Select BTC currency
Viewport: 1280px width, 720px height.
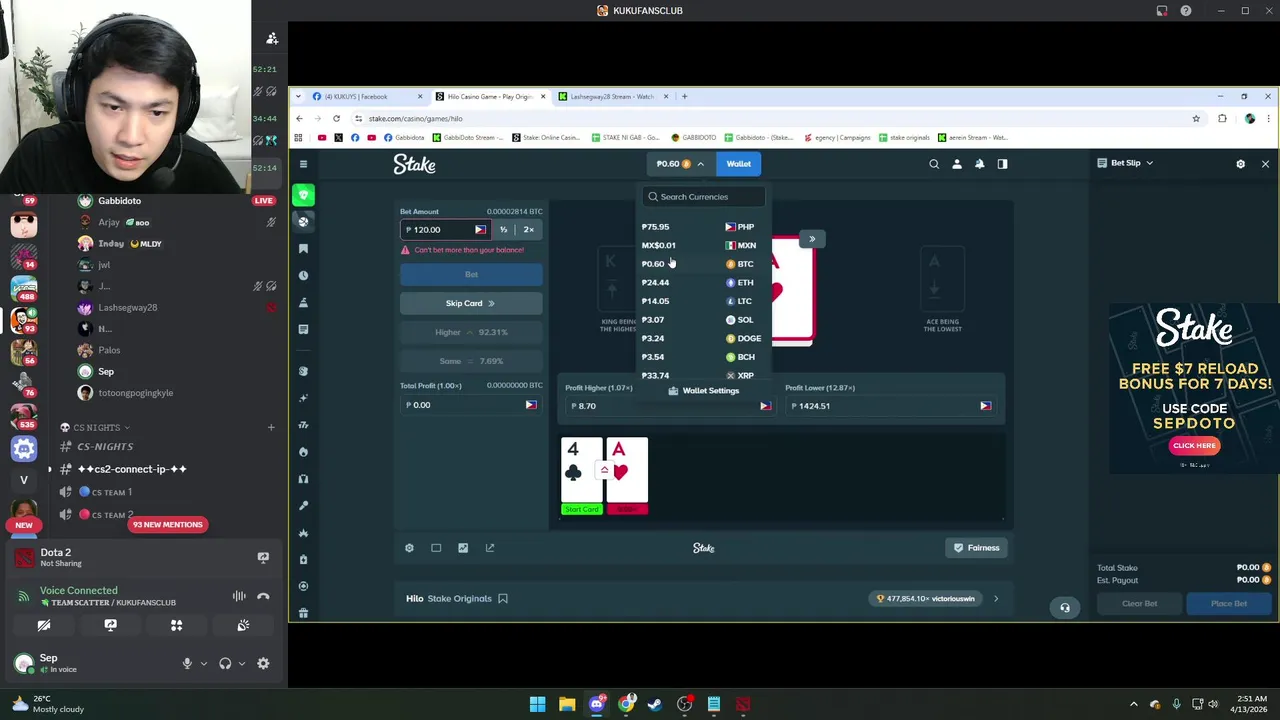pos(702,264)
